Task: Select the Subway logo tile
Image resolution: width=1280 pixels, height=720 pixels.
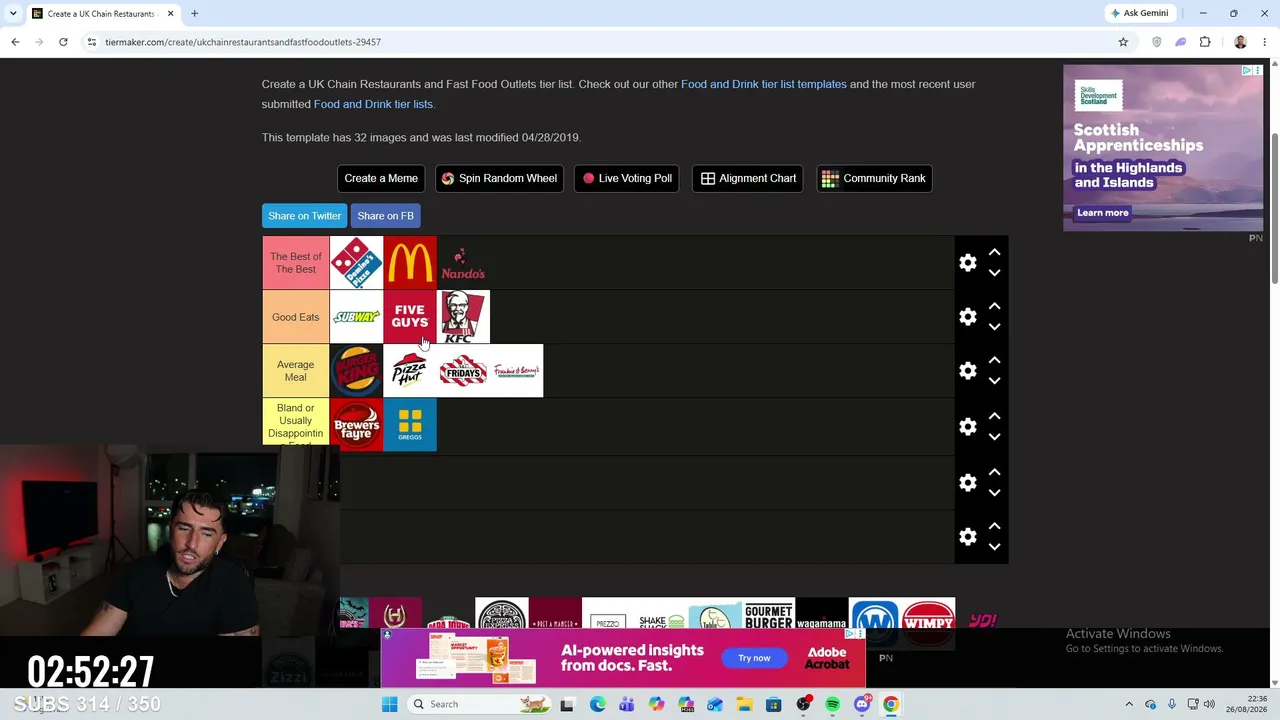Action: point(356,317)
